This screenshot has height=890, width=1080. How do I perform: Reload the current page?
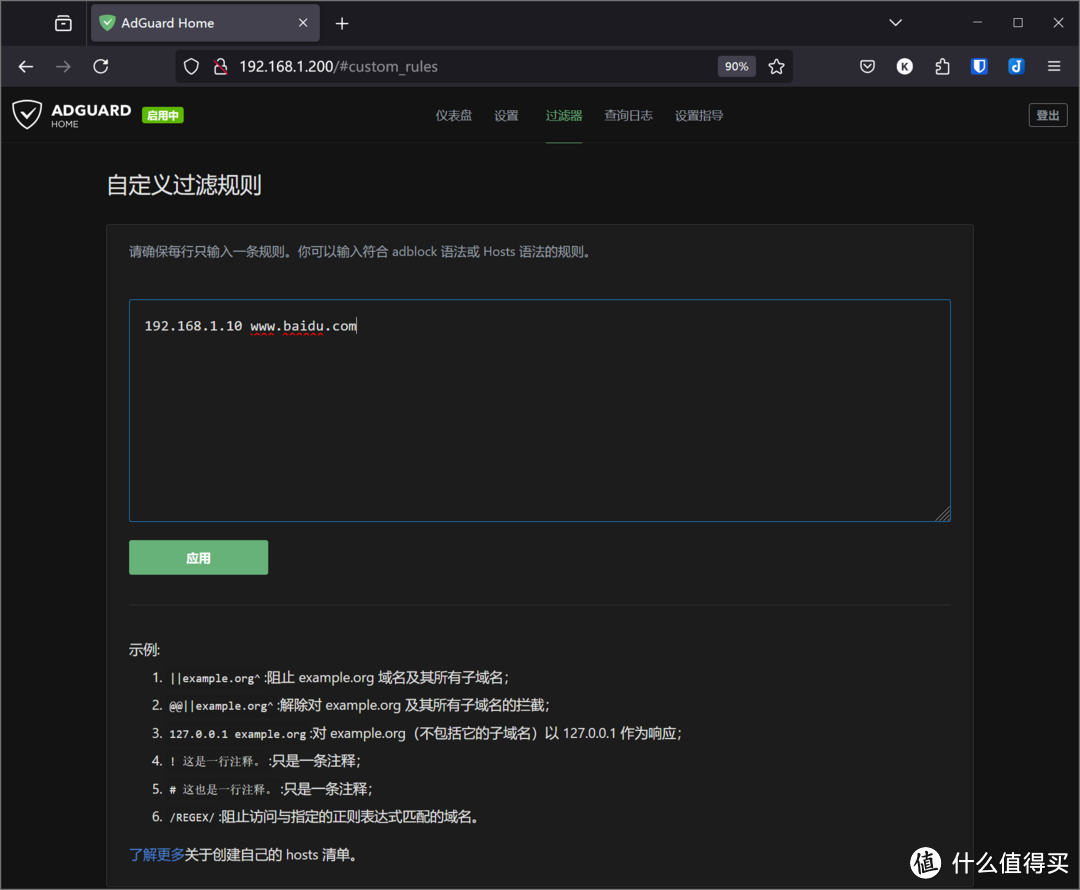(x=100, y=66)
